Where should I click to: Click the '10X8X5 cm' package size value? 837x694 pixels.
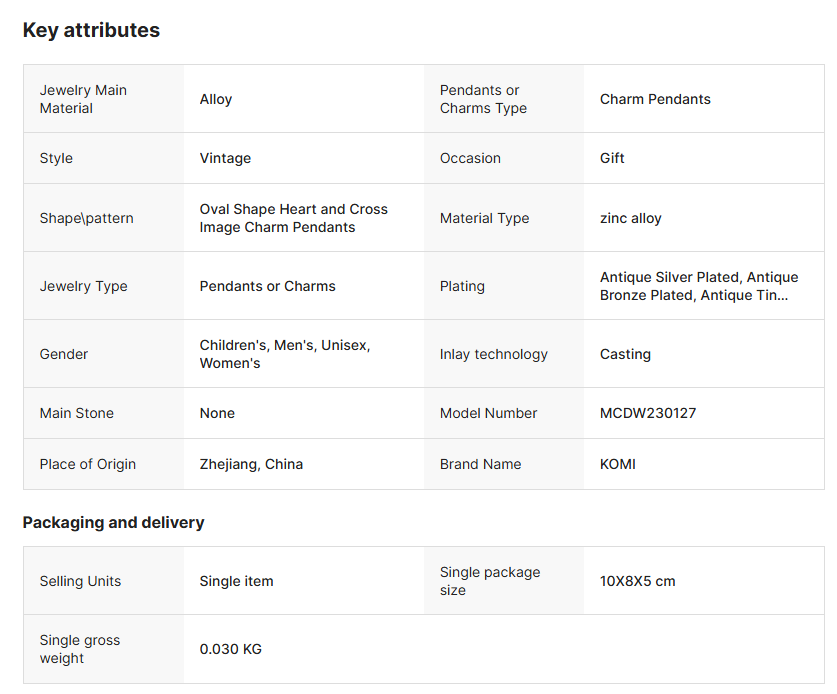637,581
